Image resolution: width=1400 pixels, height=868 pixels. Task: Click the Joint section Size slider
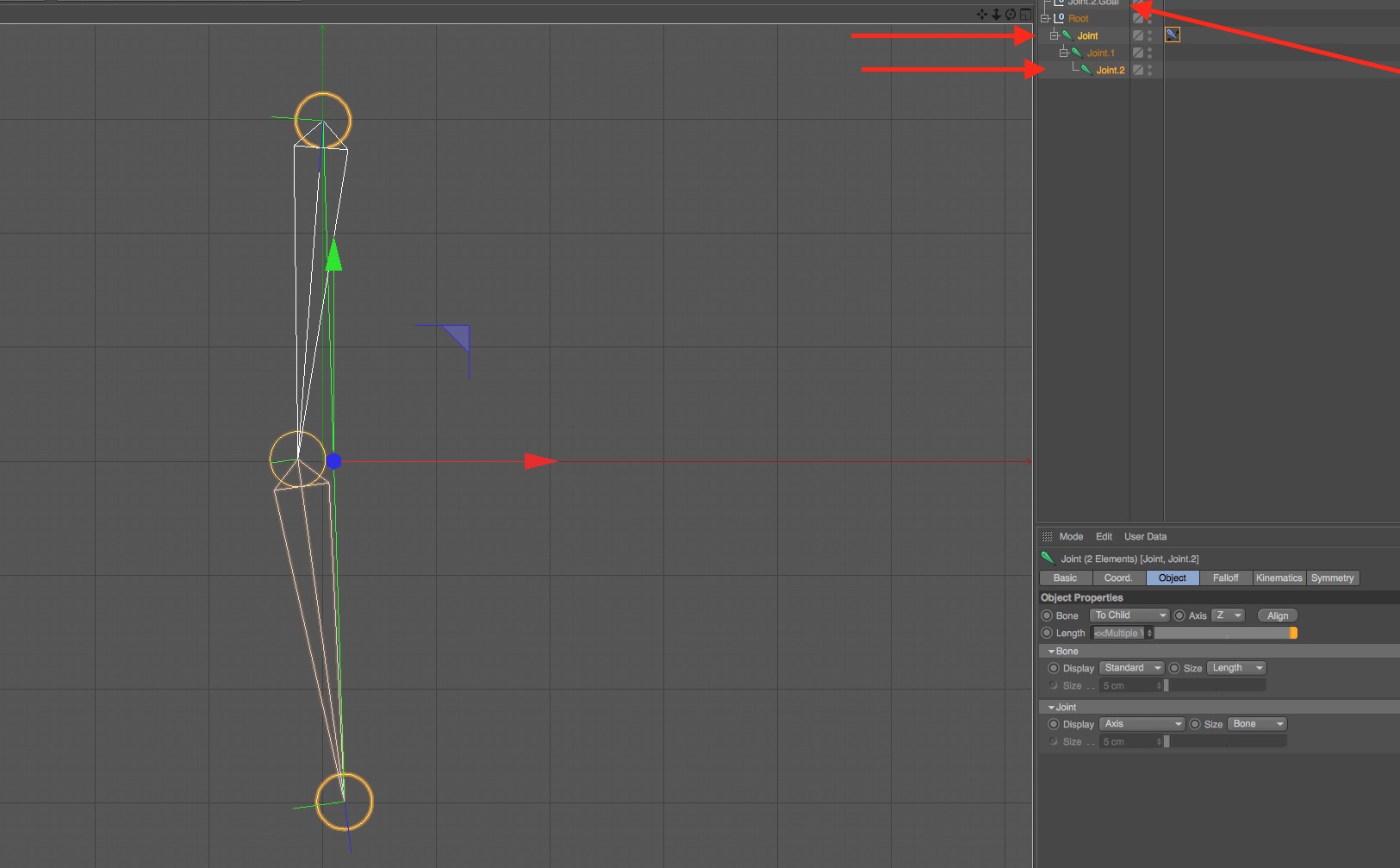pyautogui.click(x=1225, y=742)
